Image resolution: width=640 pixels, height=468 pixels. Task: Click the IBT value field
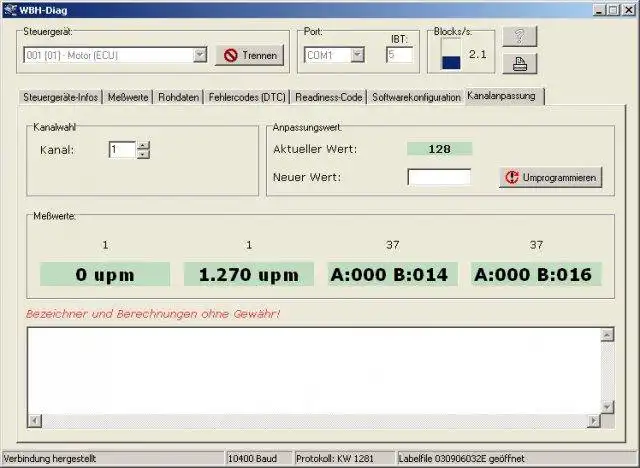(399, 55)
